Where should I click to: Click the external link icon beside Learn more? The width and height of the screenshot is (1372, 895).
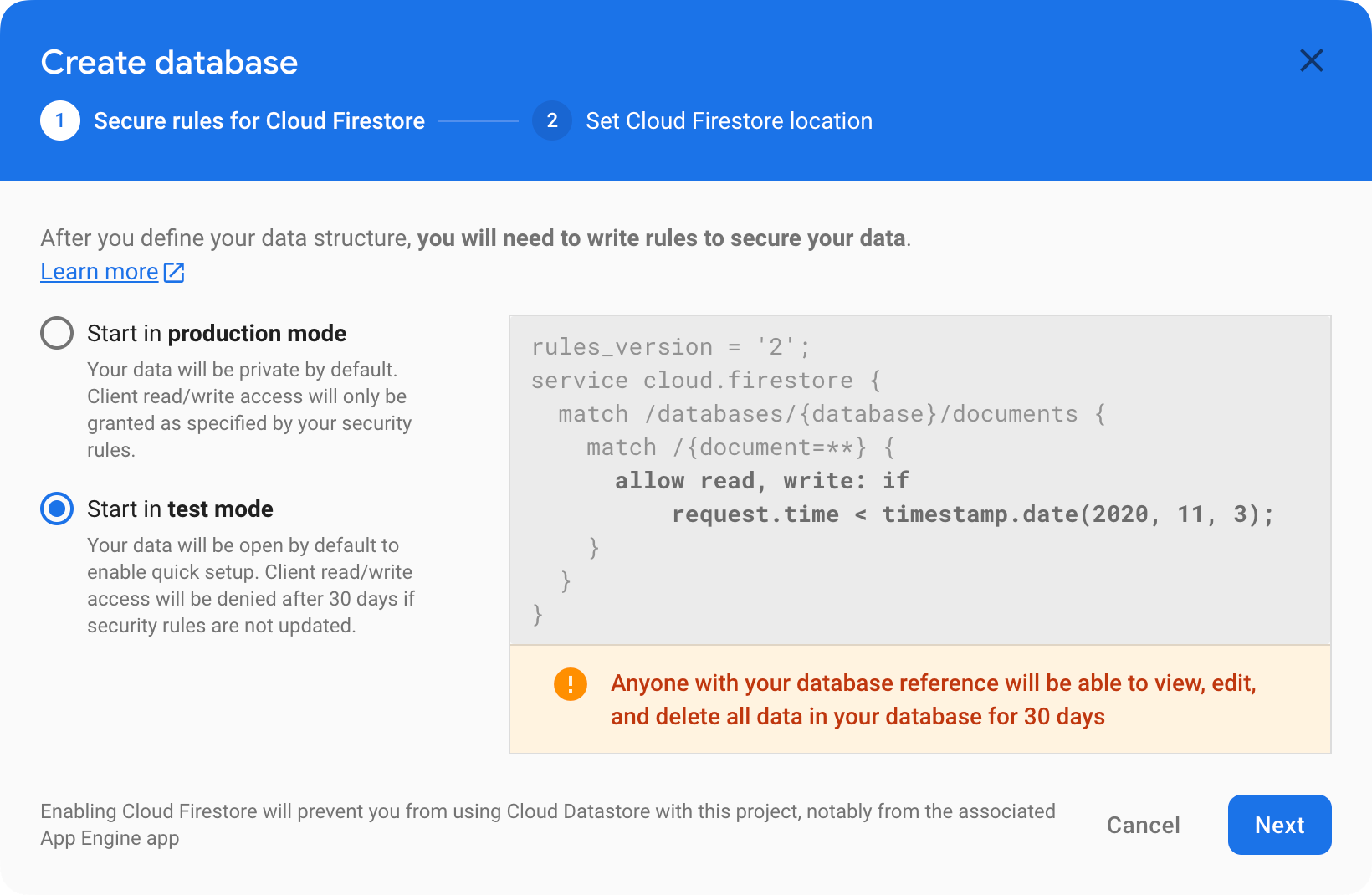(174, 272)
